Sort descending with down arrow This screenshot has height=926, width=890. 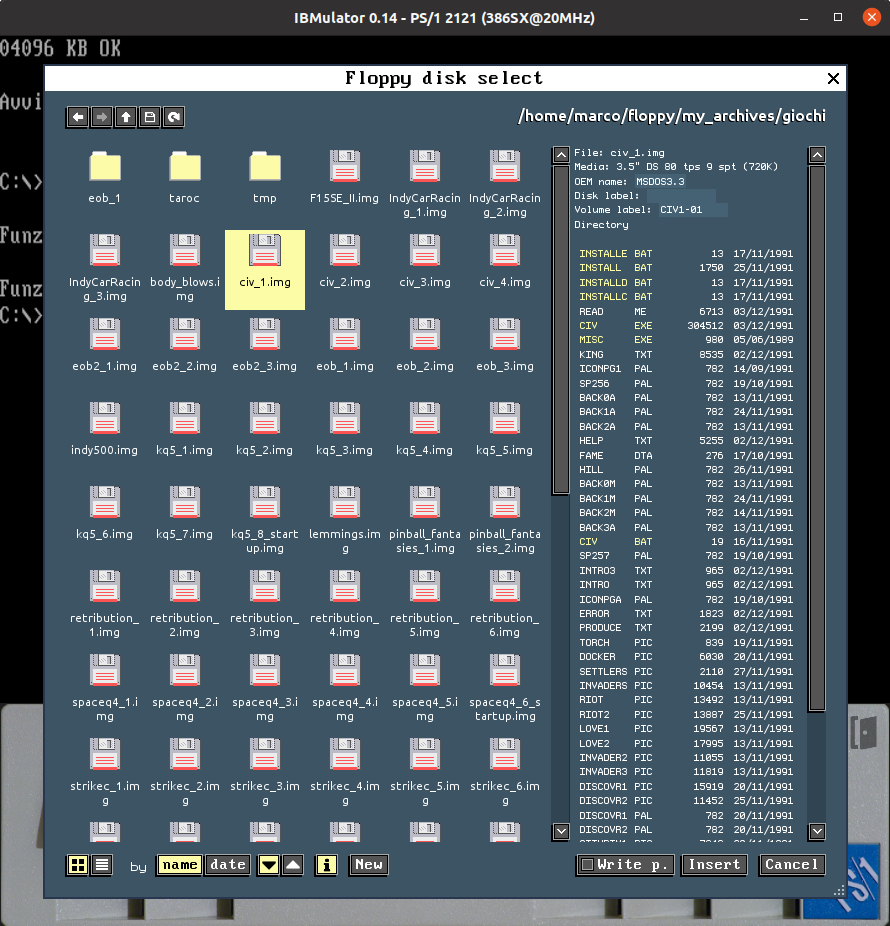pos(269,865)
